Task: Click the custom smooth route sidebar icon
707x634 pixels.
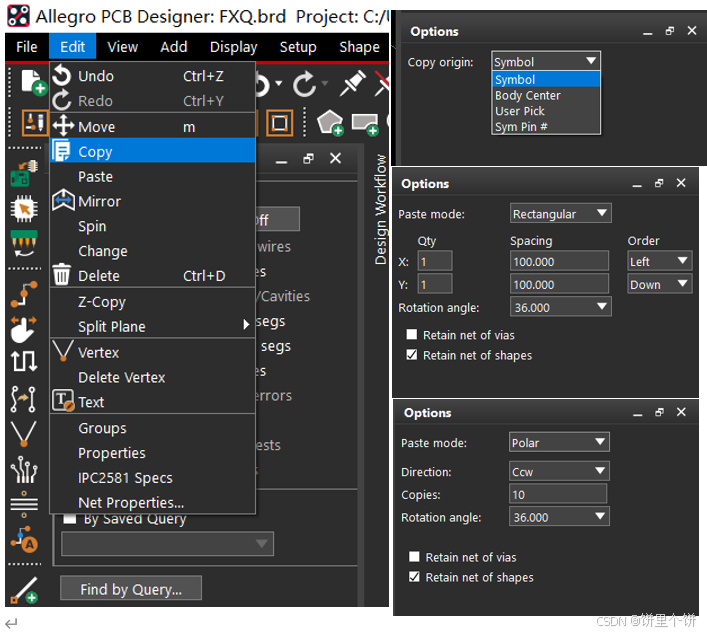Action: point(23,399)
